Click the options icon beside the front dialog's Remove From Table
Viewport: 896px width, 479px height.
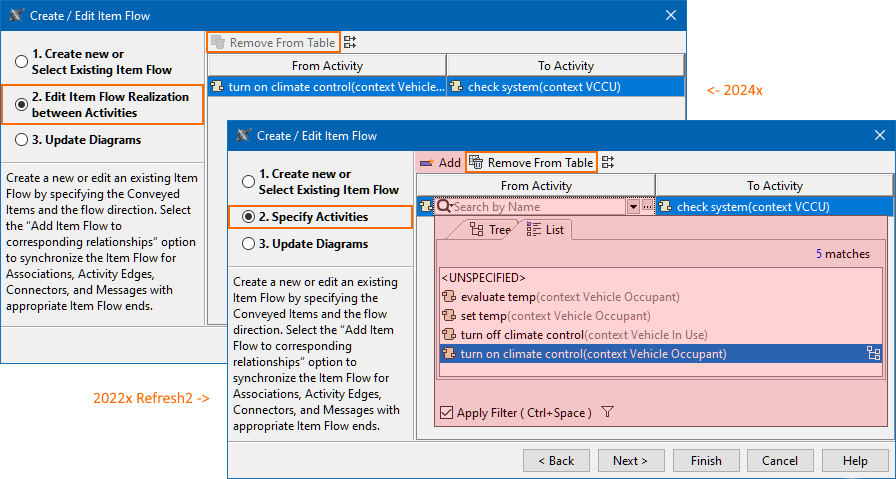tap(608, 162)
